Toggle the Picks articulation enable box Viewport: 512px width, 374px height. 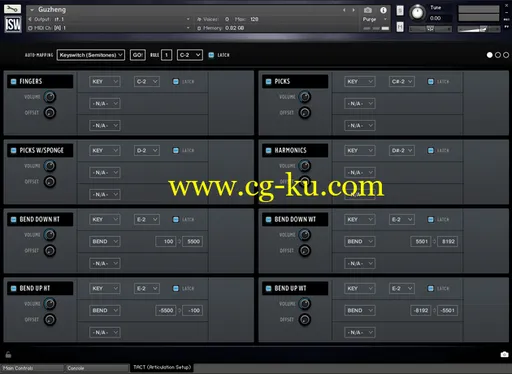click(268, 81)
